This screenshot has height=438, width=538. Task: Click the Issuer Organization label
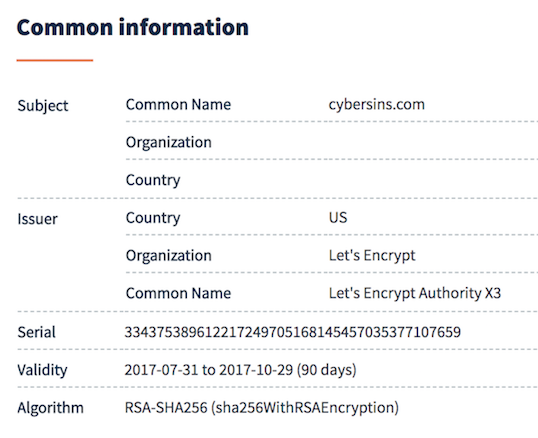tap(168, 256)
